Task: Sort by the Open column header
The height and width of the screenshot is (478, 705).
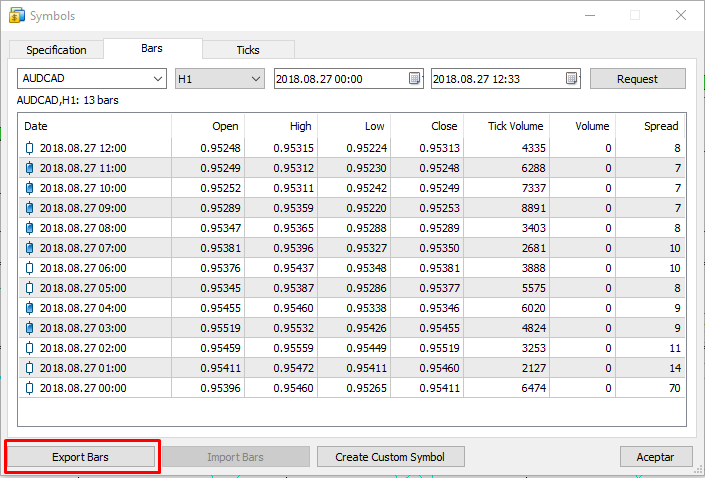Action: point(208,126)
